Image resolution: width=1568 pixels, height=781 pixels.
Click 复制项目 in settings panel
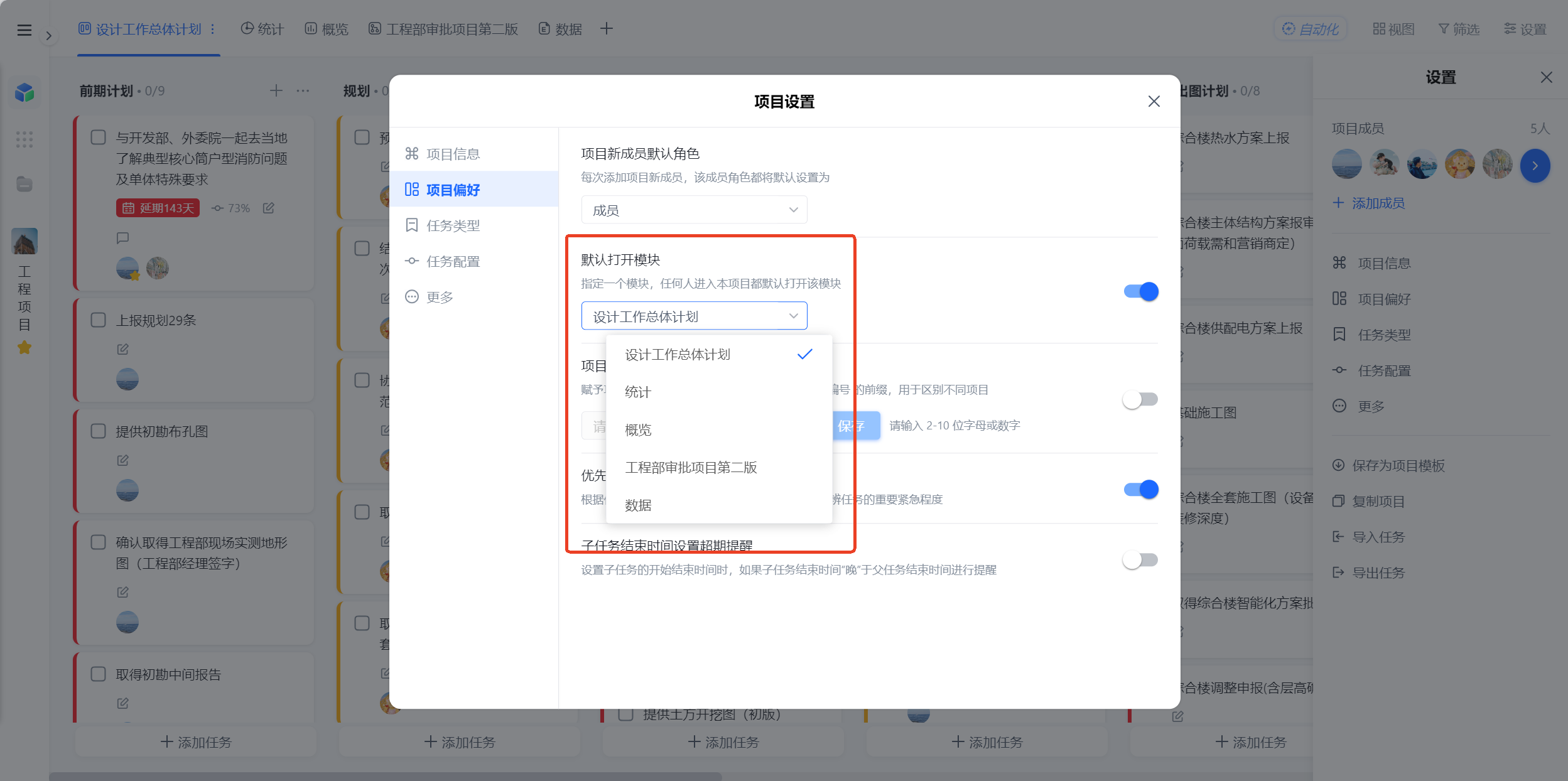pyautogui.click(x=1369, y=501)
